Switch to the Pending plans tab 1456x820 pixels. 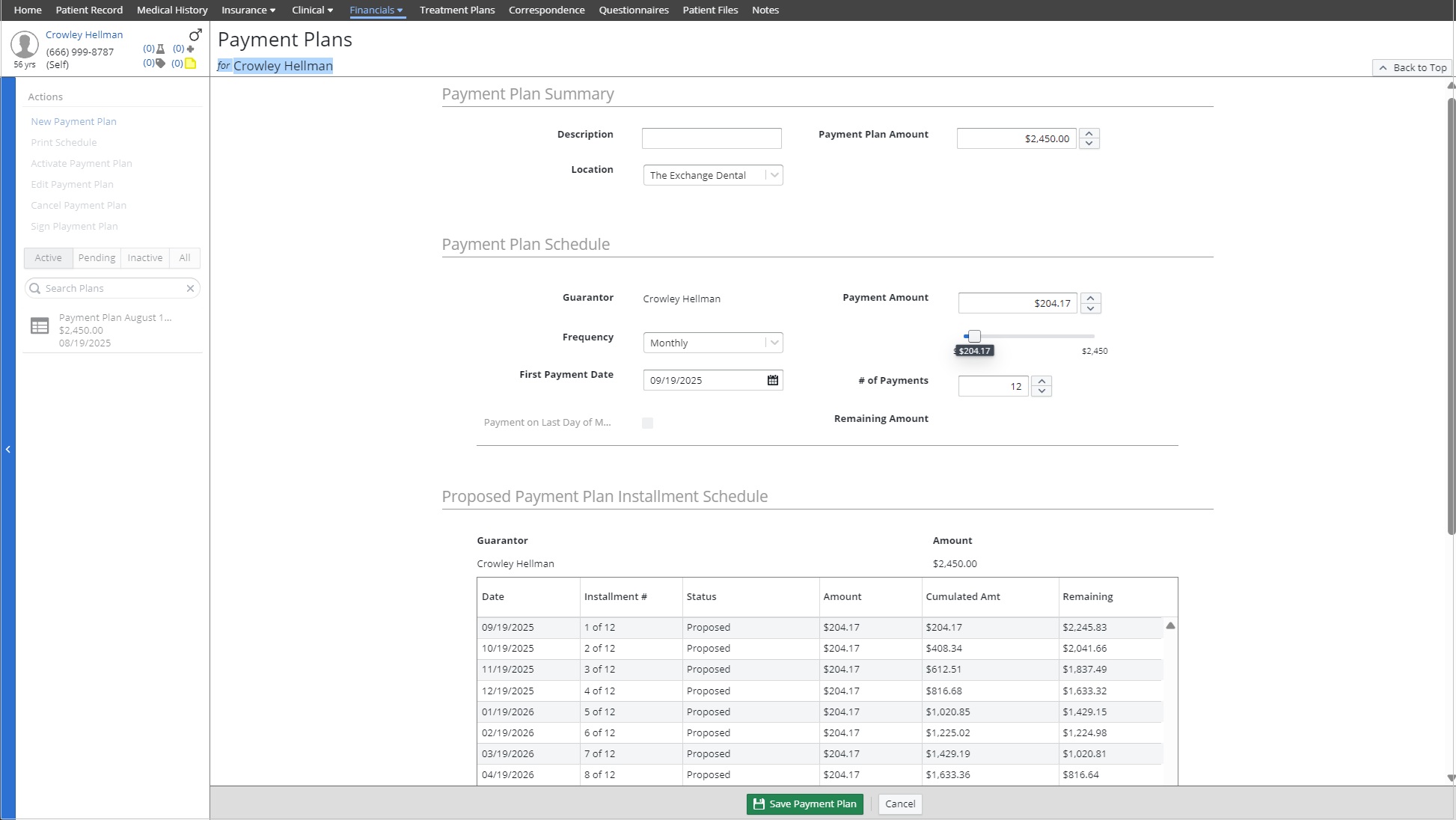(97, 257)
